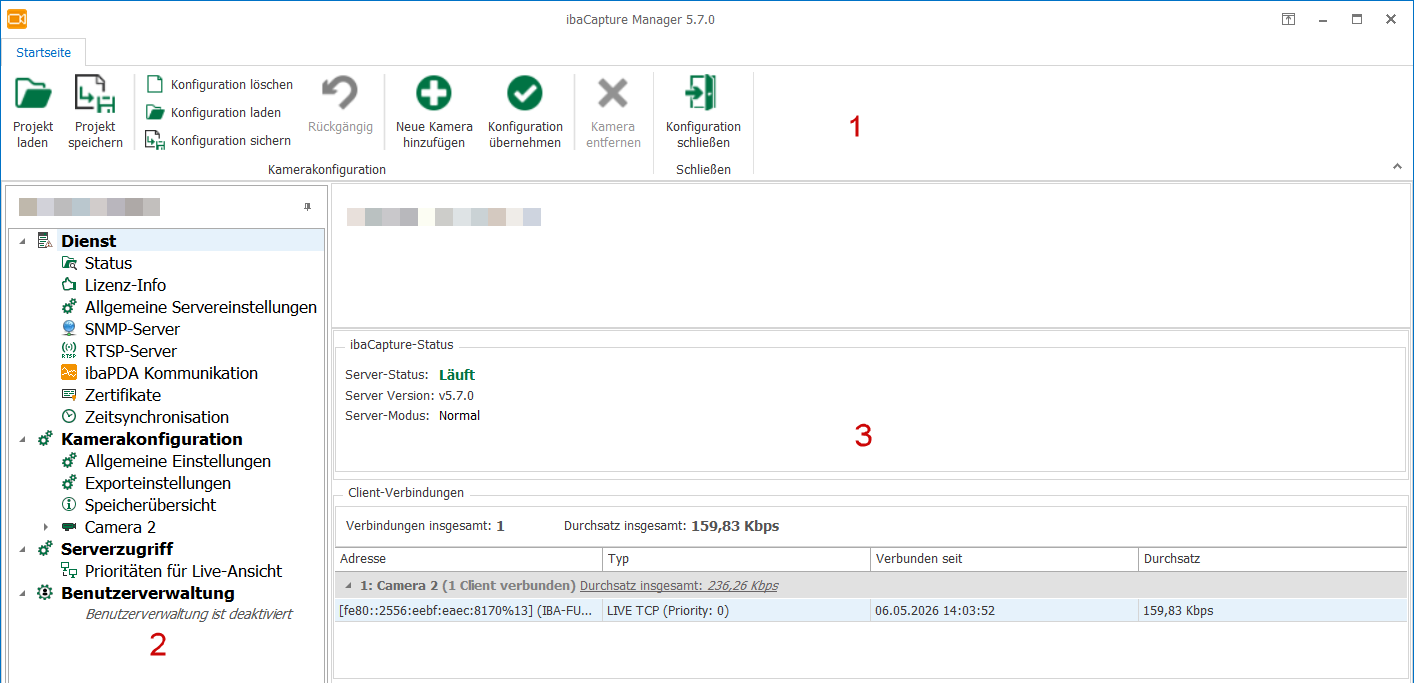Collapse the ribbon with the chevron arrow
The width and height of the screenshot is (1414, 683).
1397,166
